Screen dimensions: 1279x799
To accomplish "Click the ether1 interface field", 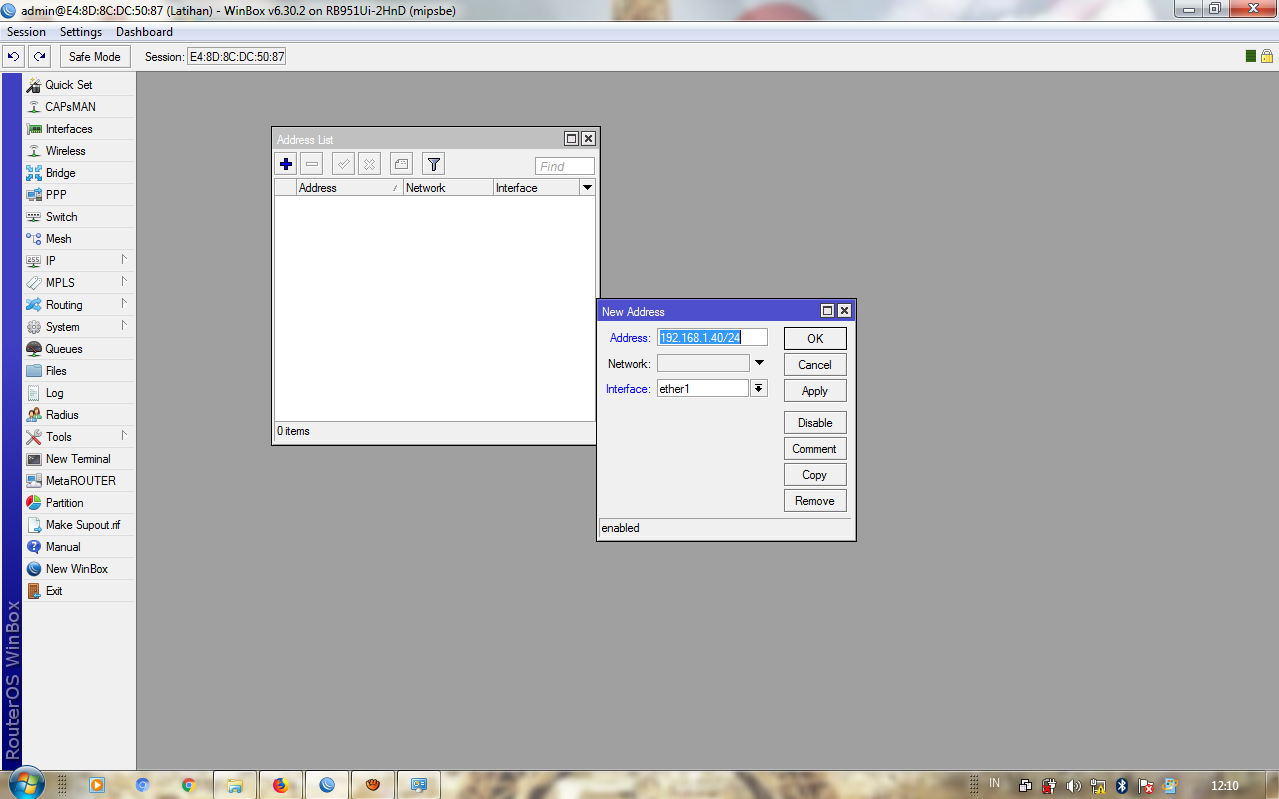I will (x=703, y=389).
